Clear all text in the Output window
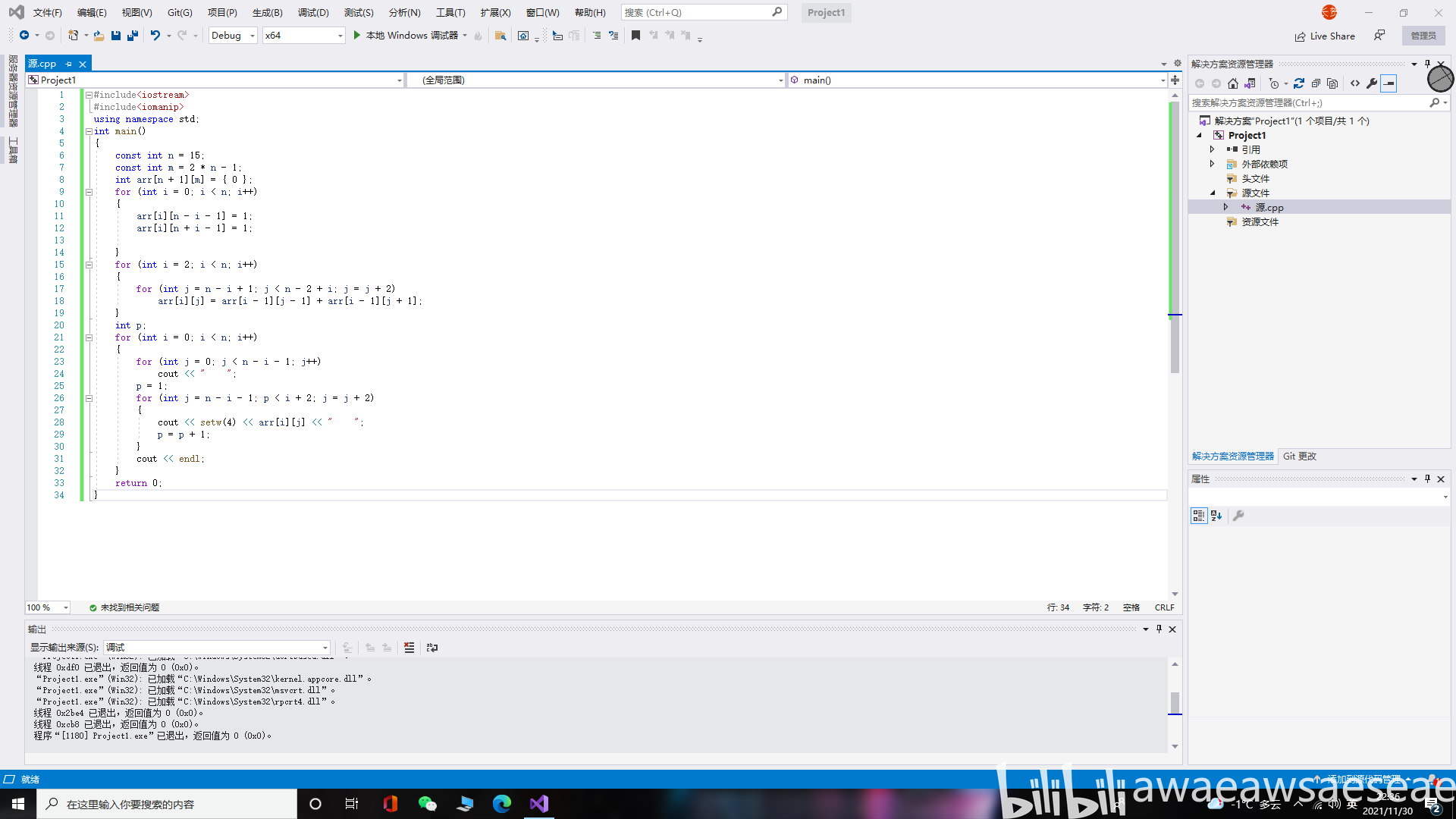The width and height of the screenshot is (1456, 819). pos(409,648)
